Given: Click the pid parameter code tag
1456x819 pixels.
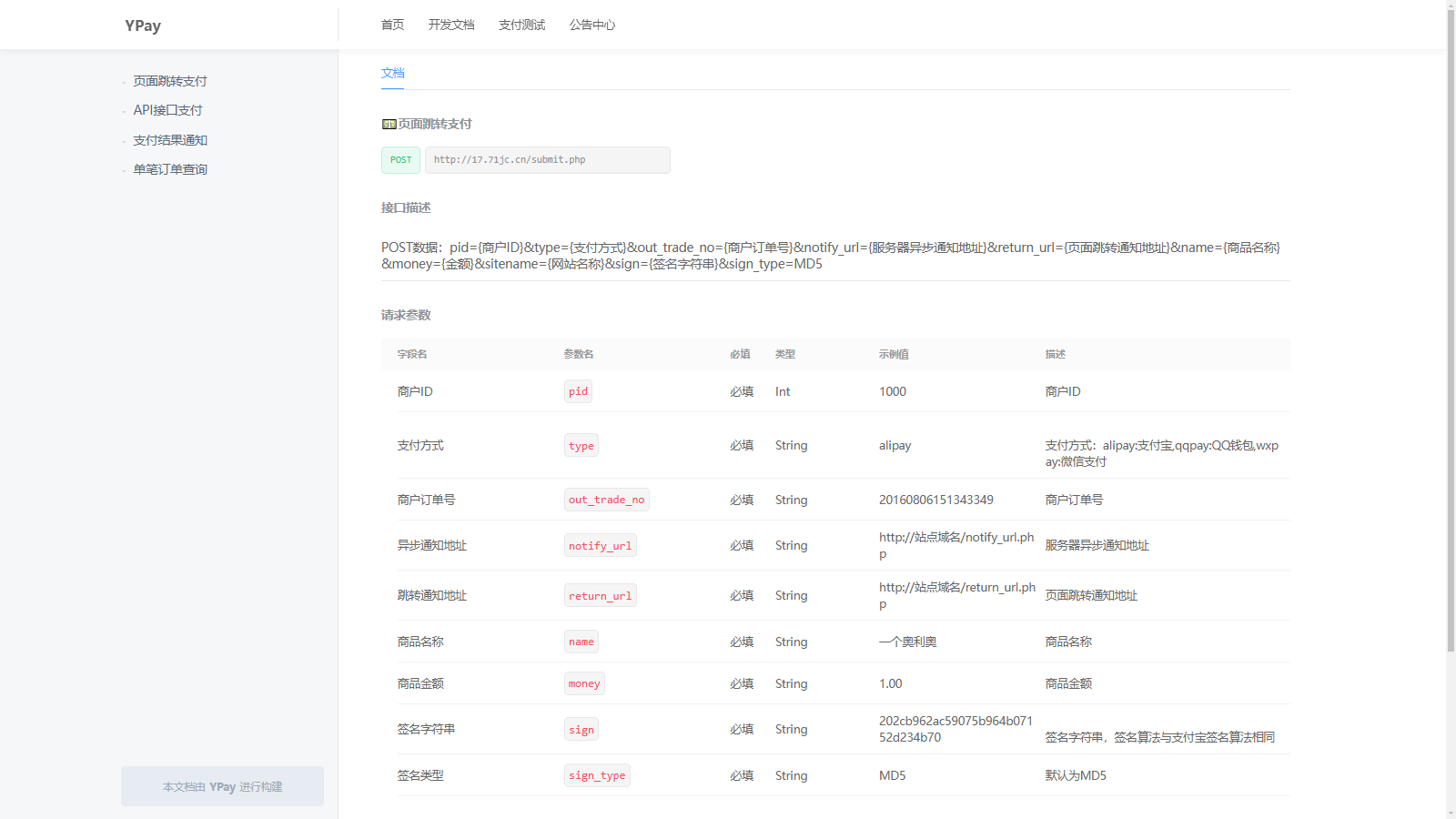Looking at the screenshot, I should coord(578,391).
